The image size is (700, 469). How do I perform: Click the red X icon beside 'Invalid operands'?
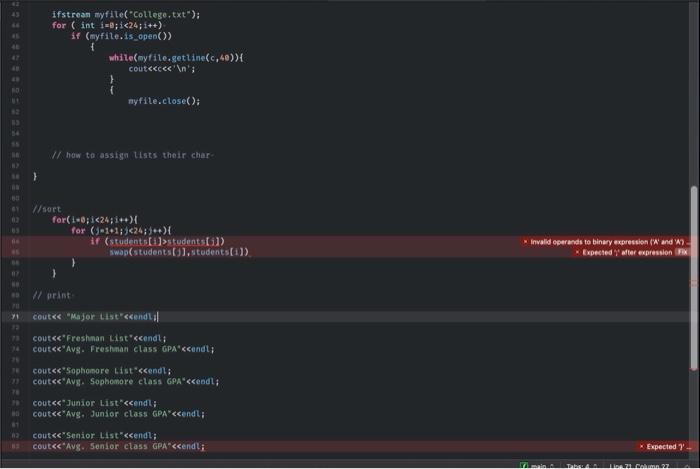pos(525,242)
